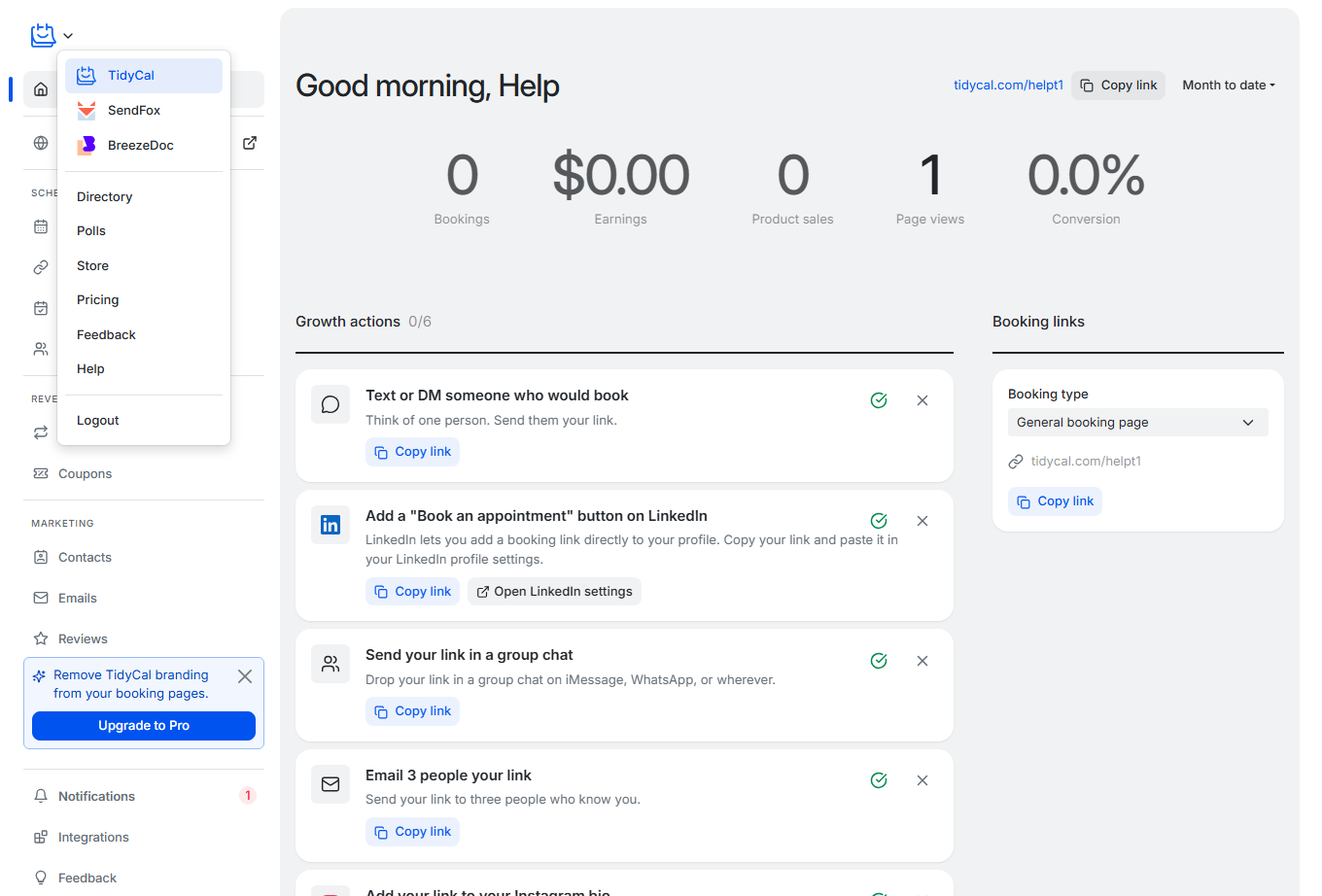Mark Email 3 people action done
1322x896 pixels.
click(x=879, y=780)
